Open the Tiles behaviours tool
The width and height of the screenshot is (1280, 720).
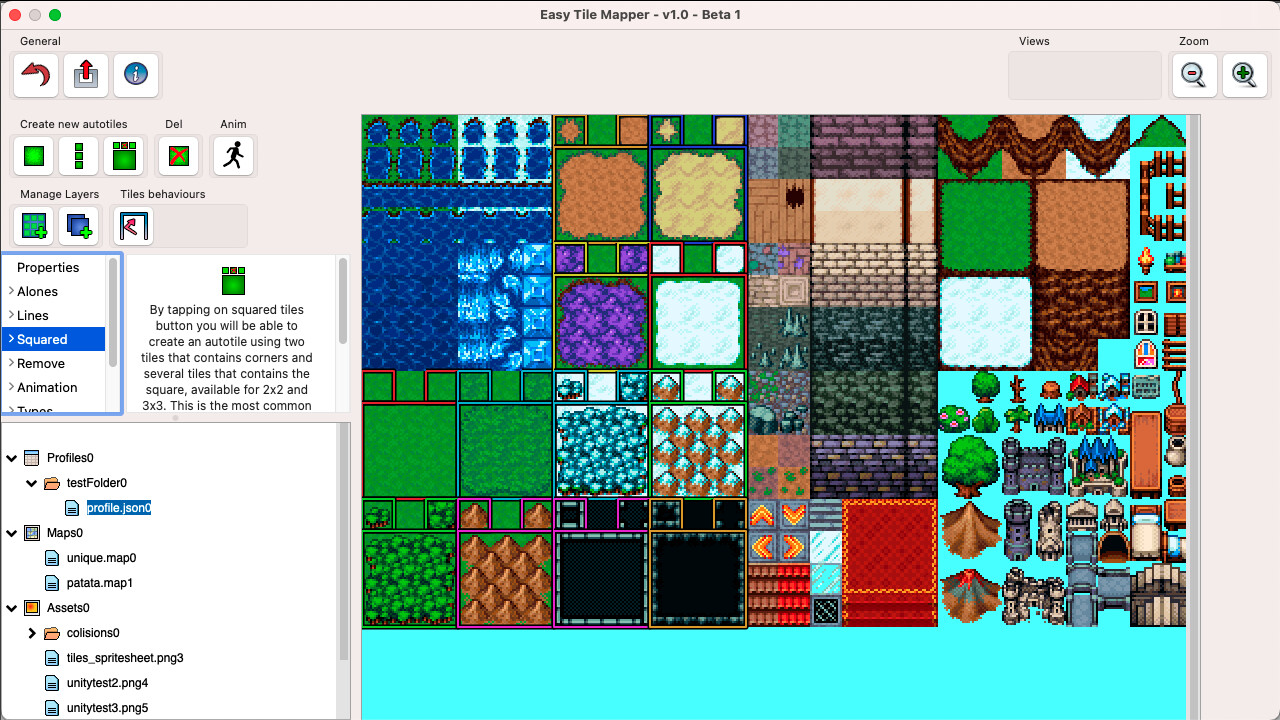pos(132,226)
